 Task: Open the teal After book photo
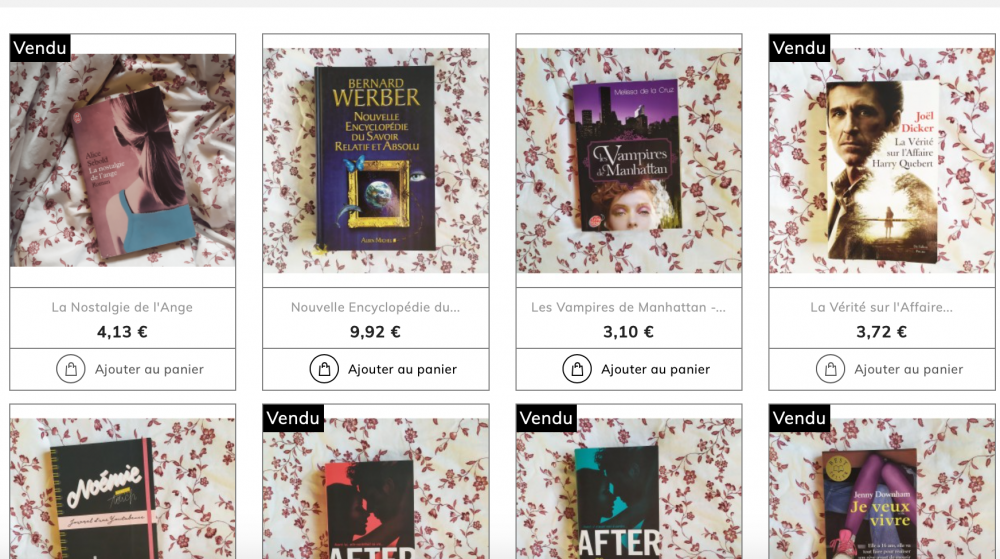click(629, 488)
